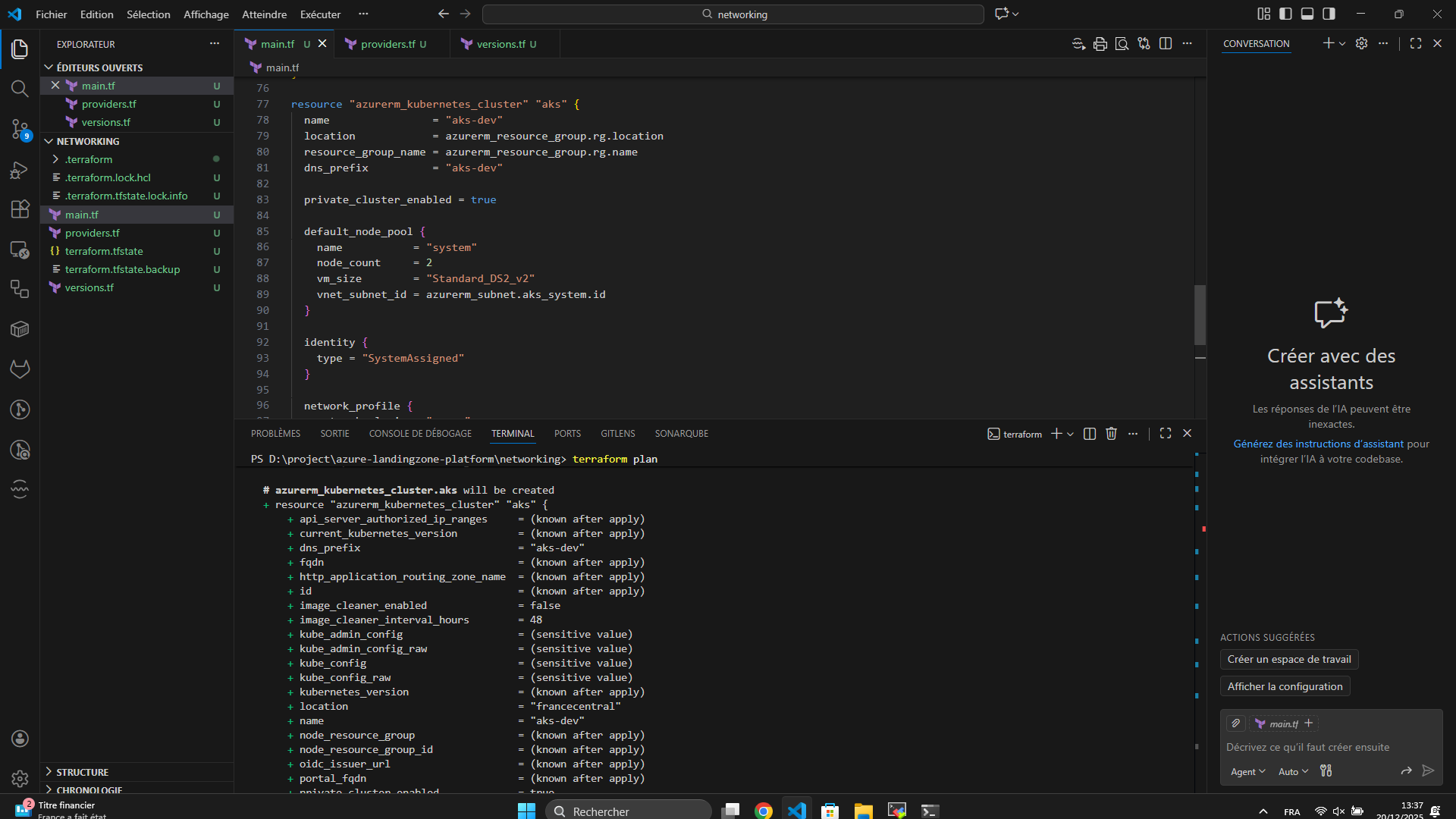Click the attach context paperclip icon
The width and height of the screenshot is (1456, 819).
pyautogui.click(x=1236, y=723)
